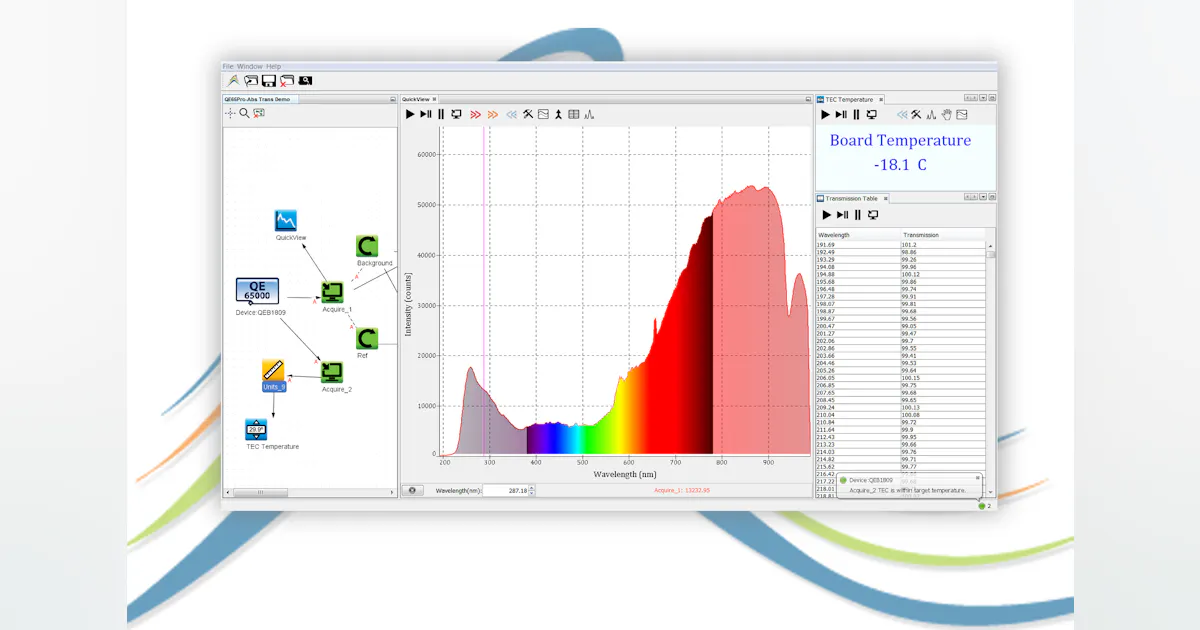Click the open project toolbar icon

[251, 81]
